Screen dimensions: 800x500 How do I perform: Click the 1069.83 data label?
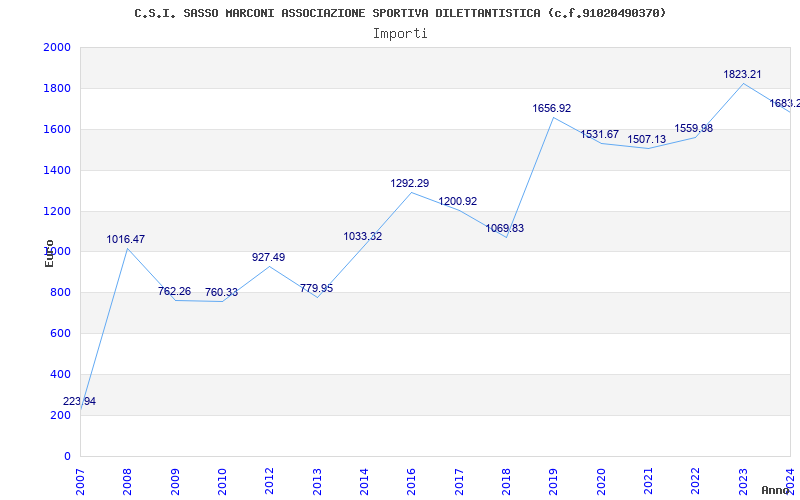coord(504,229)
